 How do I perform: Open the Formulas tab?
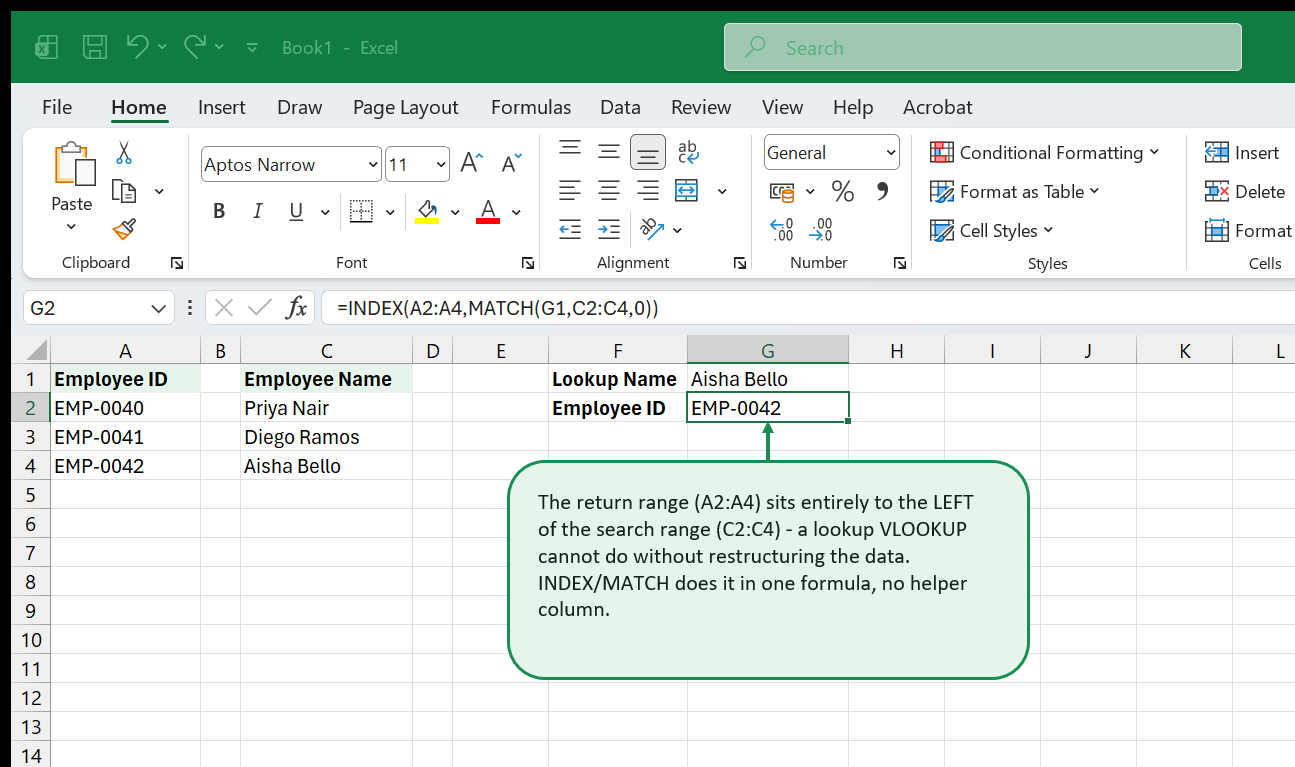click(531, 107)
